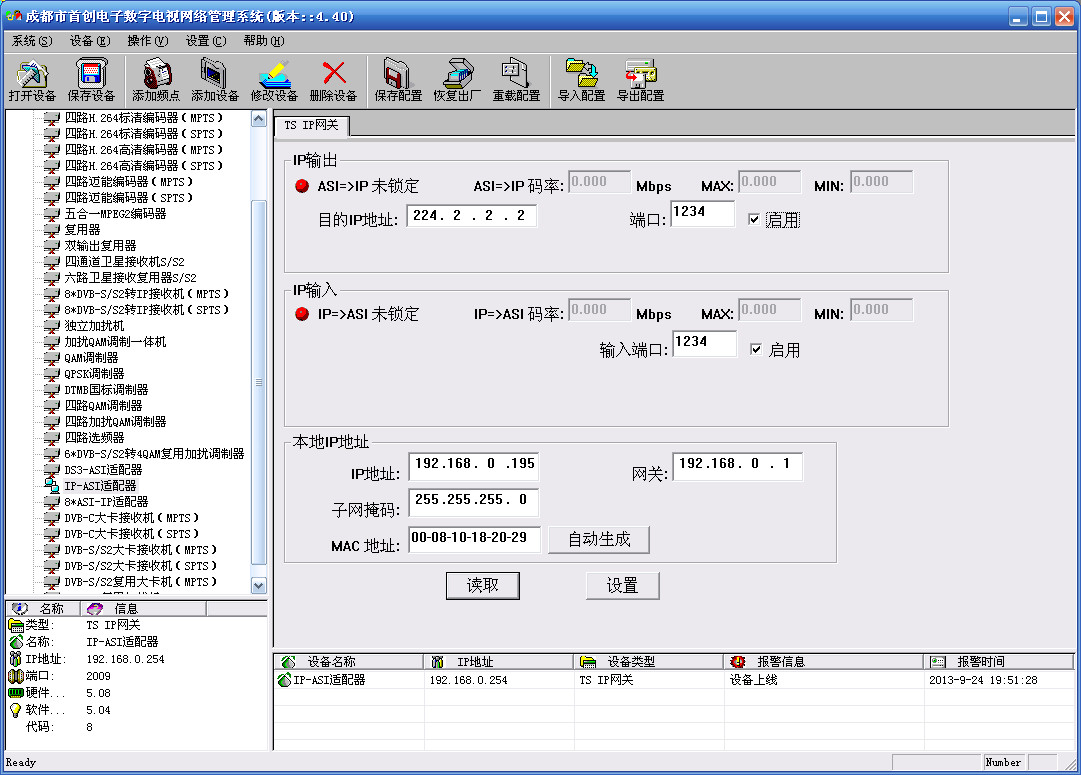Image resolution: width=1081 pixels, height=775 pixels.
Task: Click the device tree scrollbar down arrow
Action: tap(259, 585)
